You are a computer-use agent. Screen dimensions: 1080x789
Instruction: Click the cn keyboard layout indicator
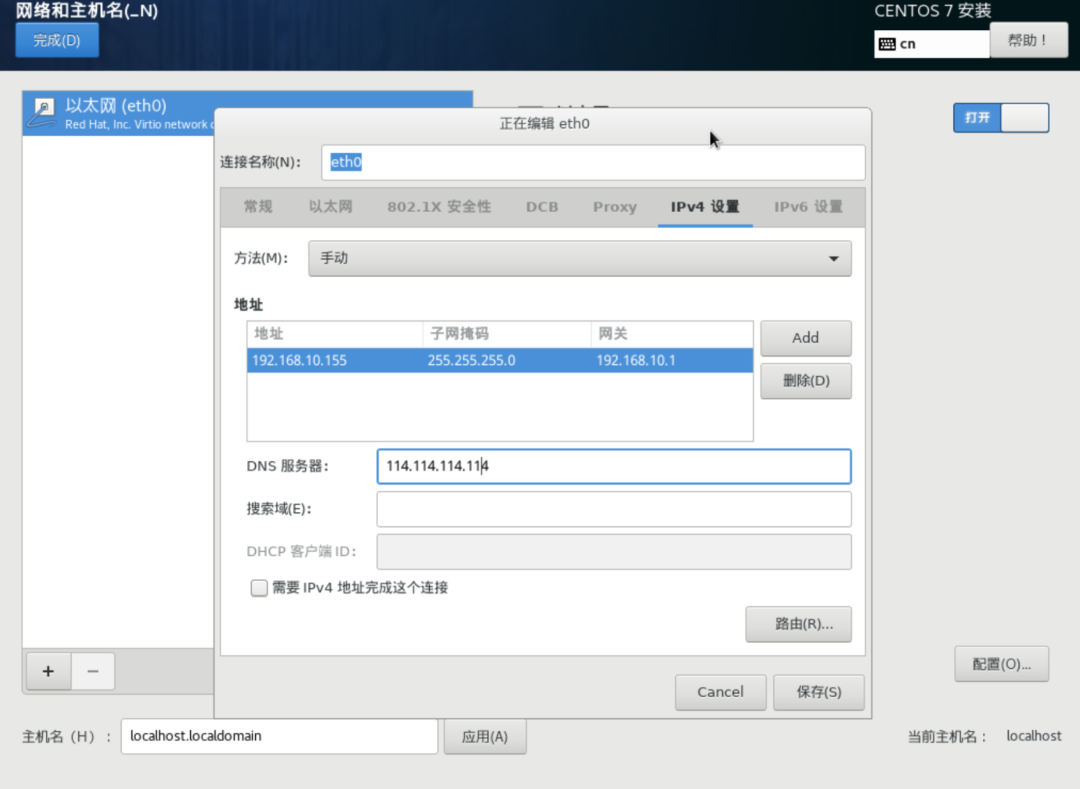tap(932, 44)
